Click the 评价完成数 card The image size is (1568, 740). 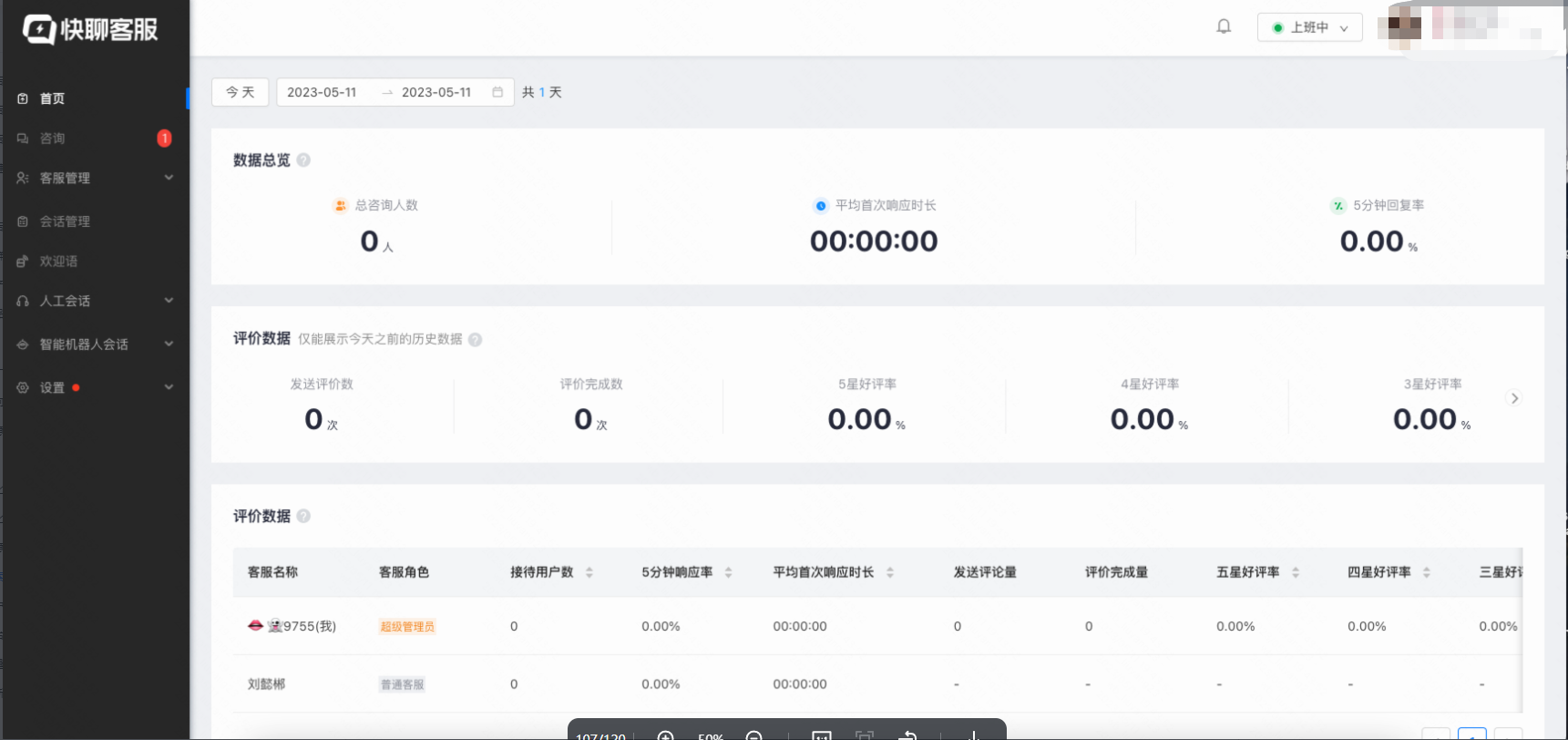click(590, 406)
